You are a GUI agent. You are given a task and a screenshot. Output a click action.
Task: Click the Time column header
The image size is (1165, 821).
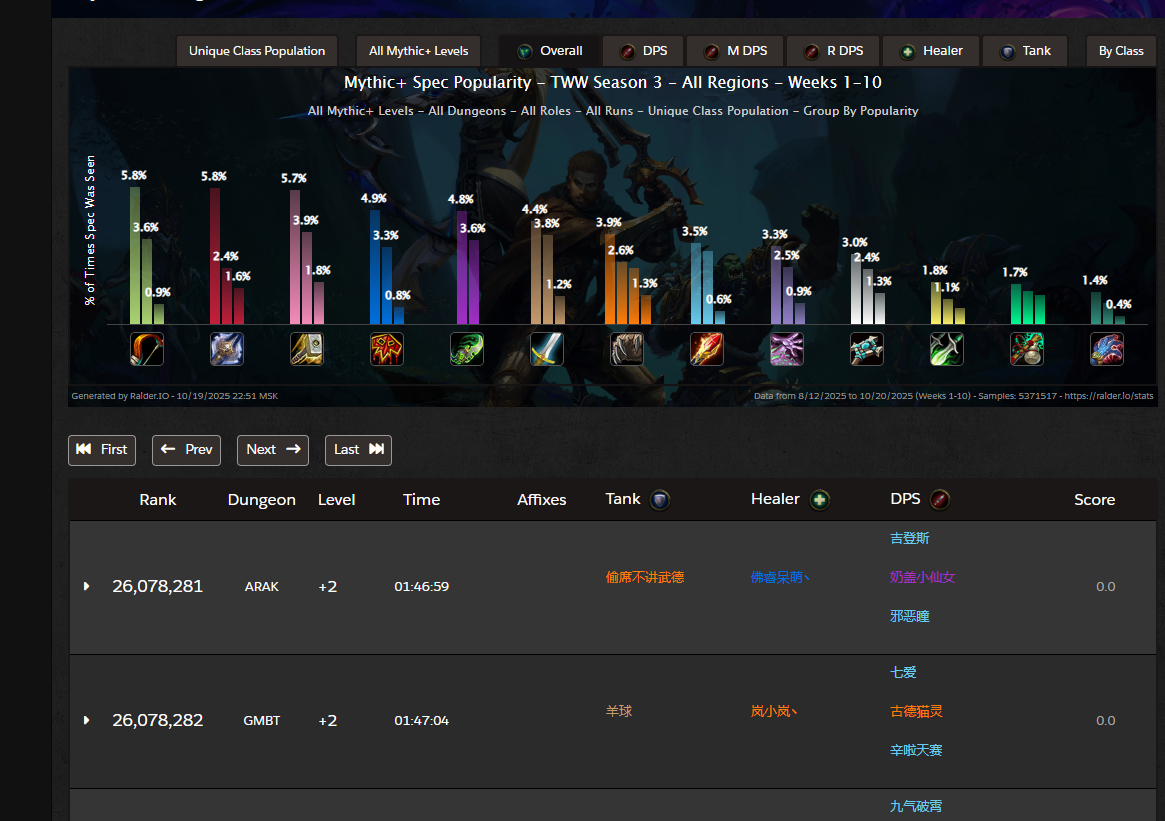point(421,500)
